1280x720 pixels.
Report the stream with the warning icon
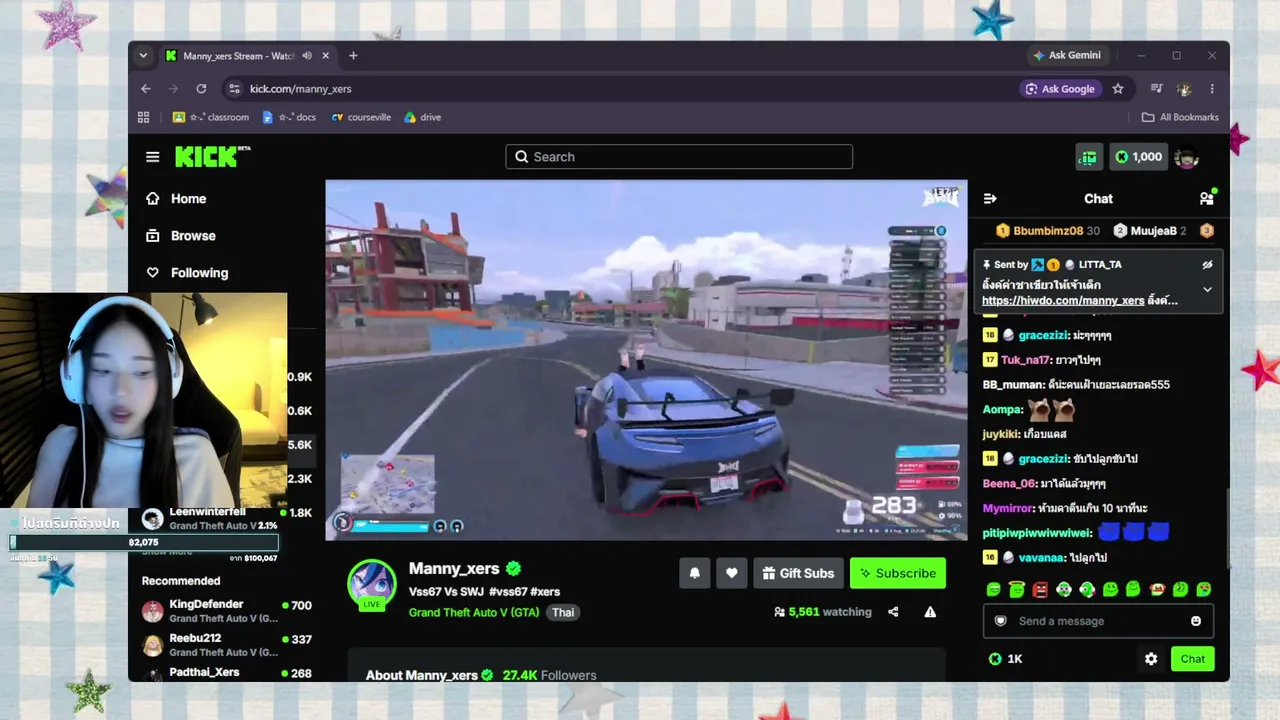tap(930, 612)
